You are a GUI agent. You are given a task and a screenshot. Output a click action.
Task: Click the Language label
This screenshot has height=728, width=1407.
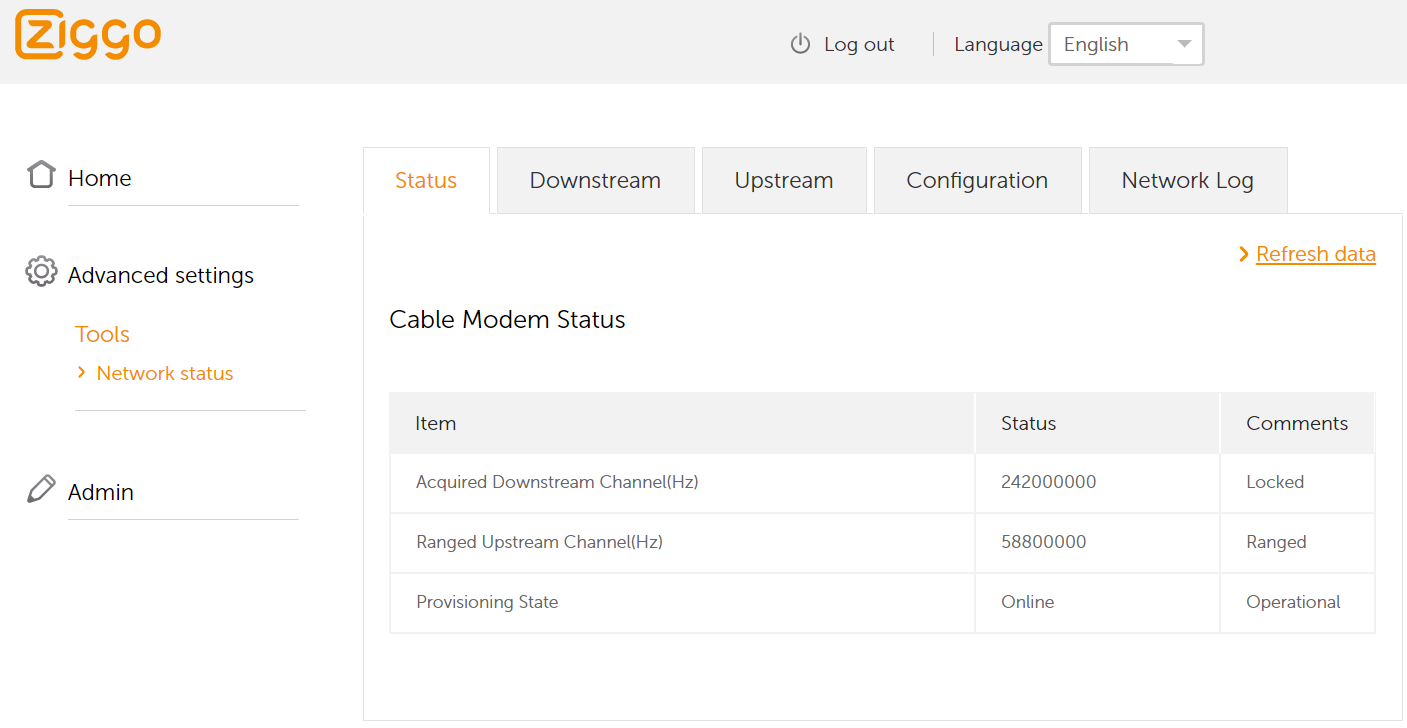(998, 44)
